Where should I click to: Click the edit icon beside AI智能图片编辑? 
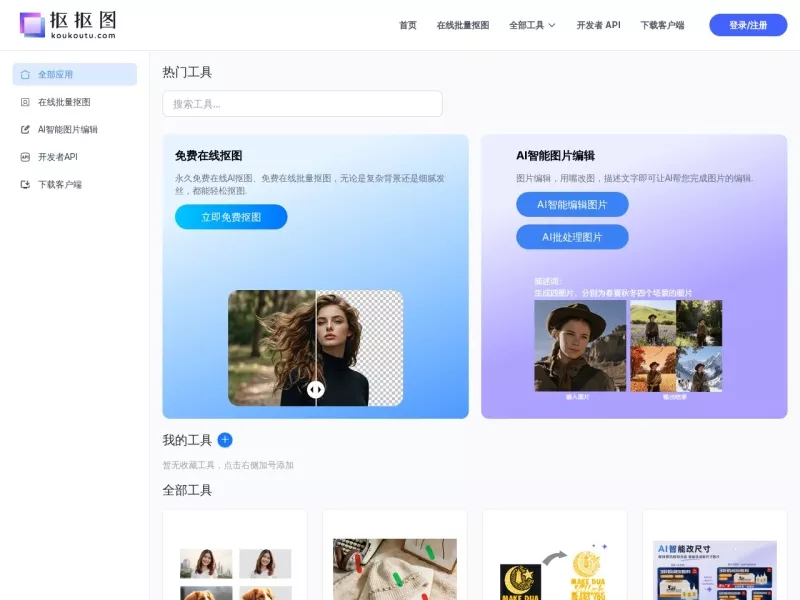pyautogui.click(x=25, y=130)
